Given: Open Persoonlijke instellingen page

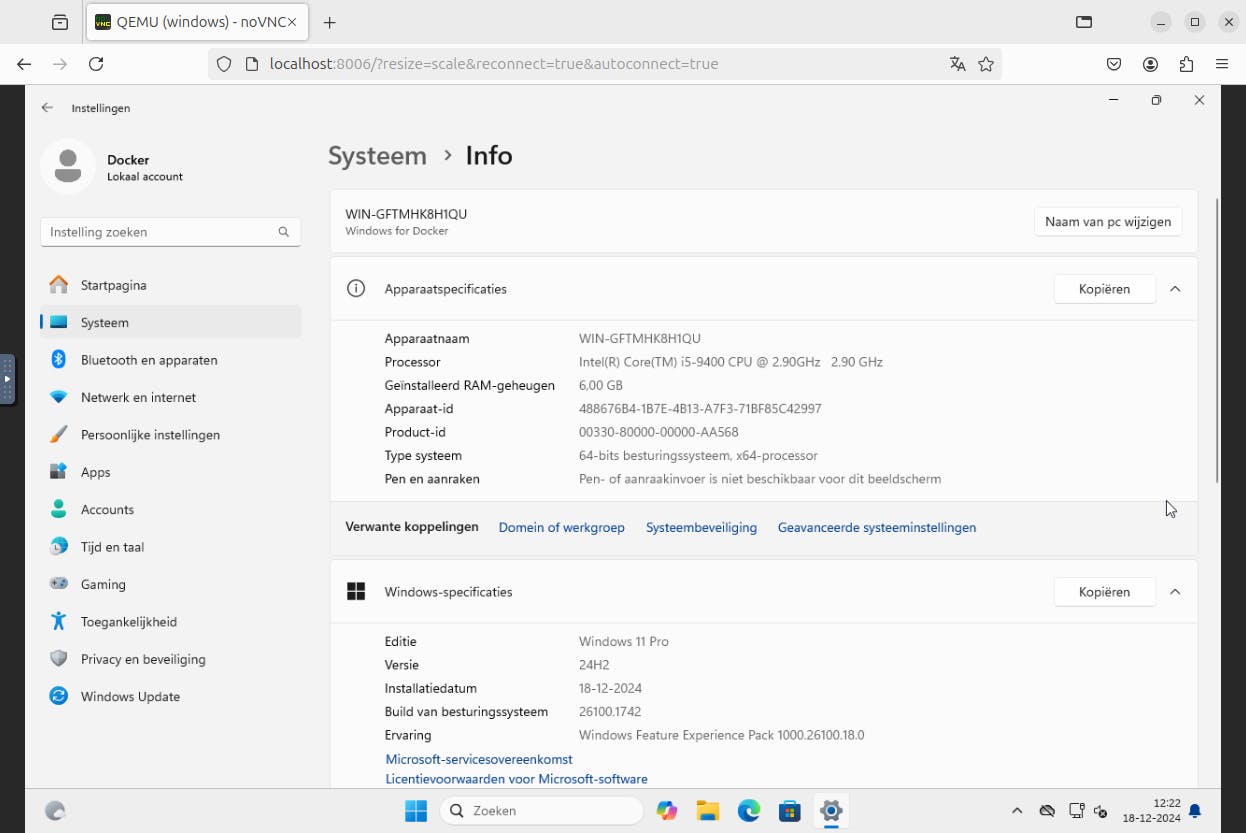Looking at the screenshot, I should (x=170, y=435).
